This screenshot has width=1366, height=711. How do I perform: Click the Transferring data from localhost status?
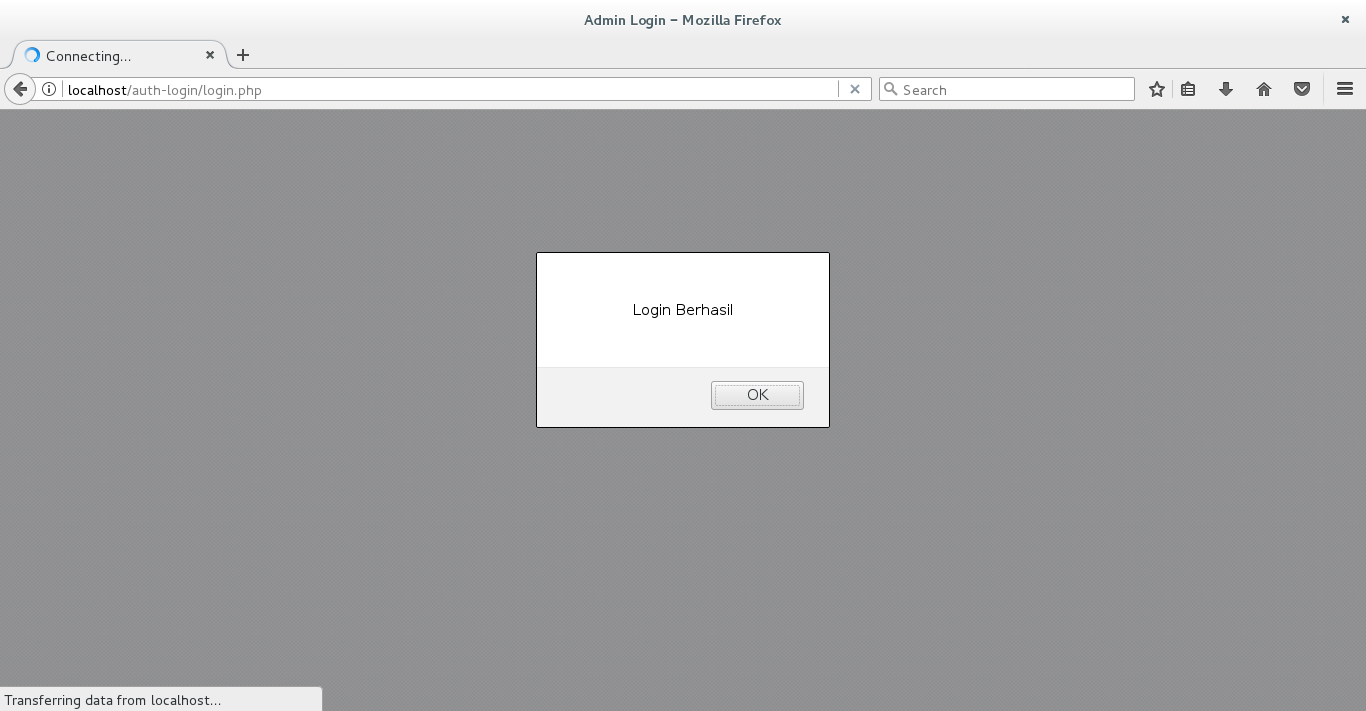[113, 700]
